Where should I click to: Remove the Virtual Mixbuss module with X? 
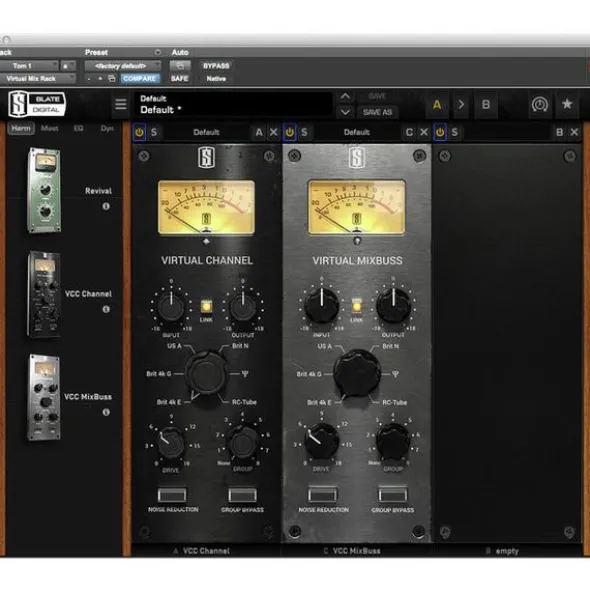pyautogui.click(x=424, y=132)
